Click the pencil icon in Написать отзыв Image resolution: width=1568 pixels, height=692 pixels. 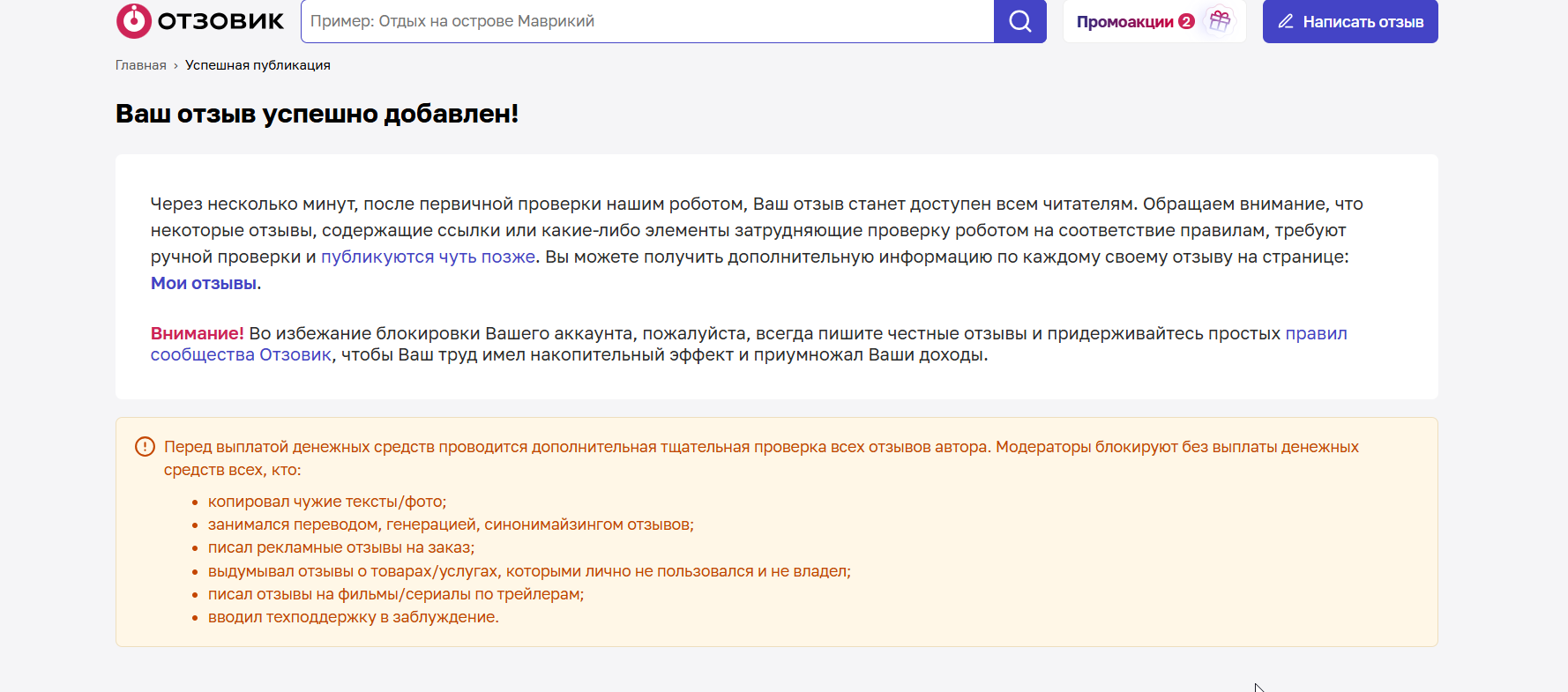point(1286,21)
